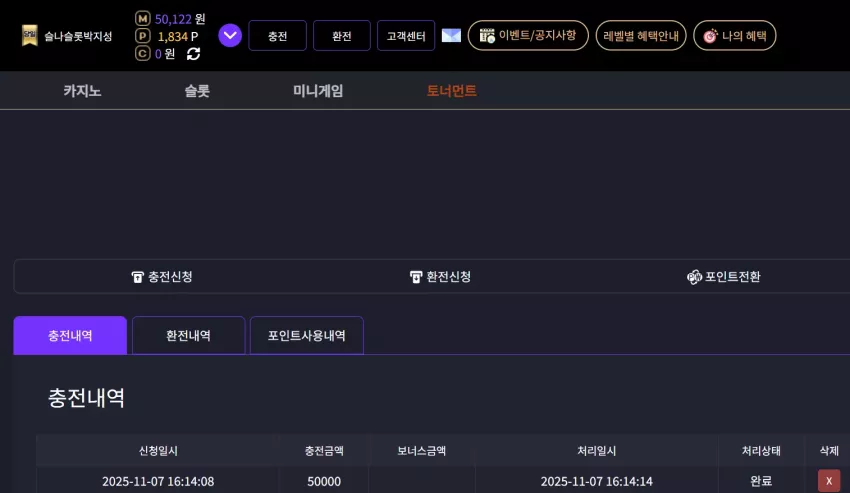
Task: Go to the 카지노 casino menu
Action: point(82,91)
